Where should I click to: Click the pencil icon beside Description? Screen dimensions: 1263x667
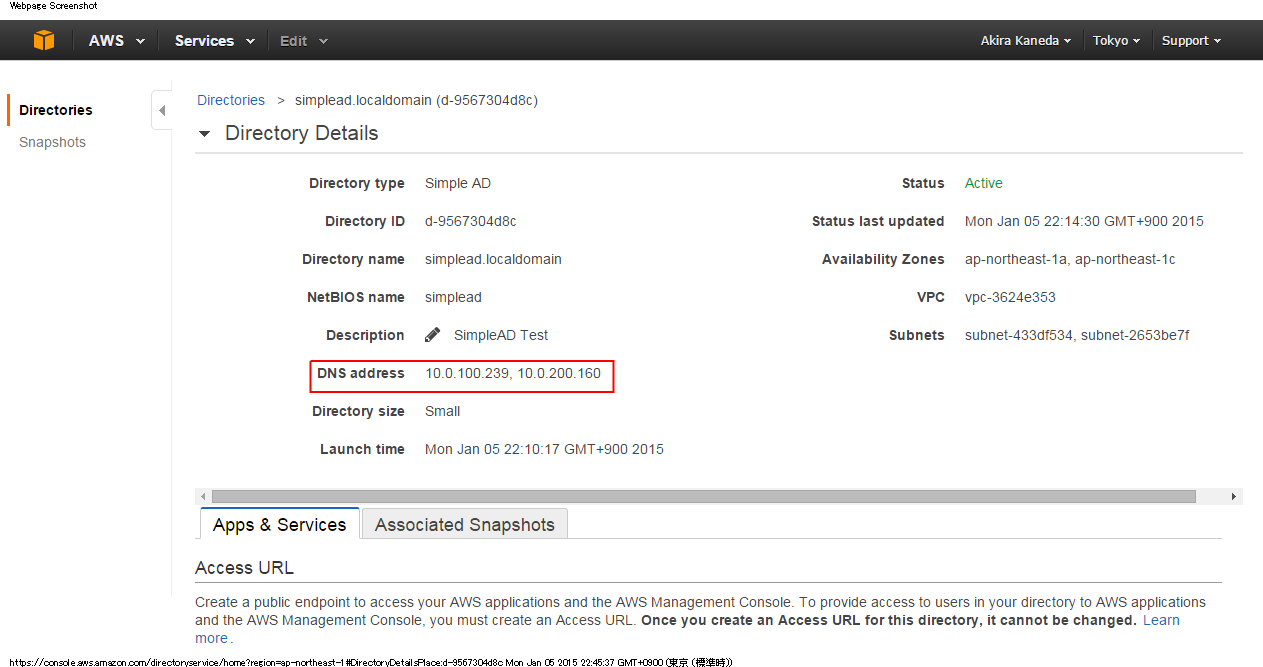coord(432,335)
